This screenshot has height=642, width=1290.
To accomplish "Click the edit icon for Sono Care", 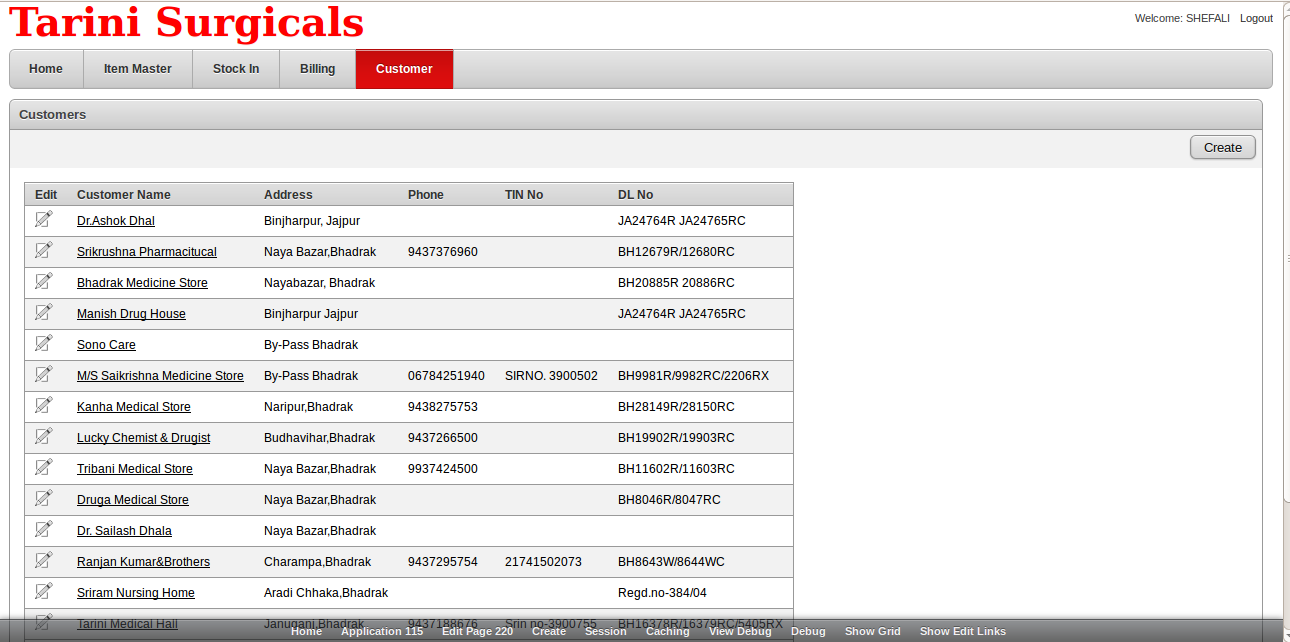I will point(44,343).
